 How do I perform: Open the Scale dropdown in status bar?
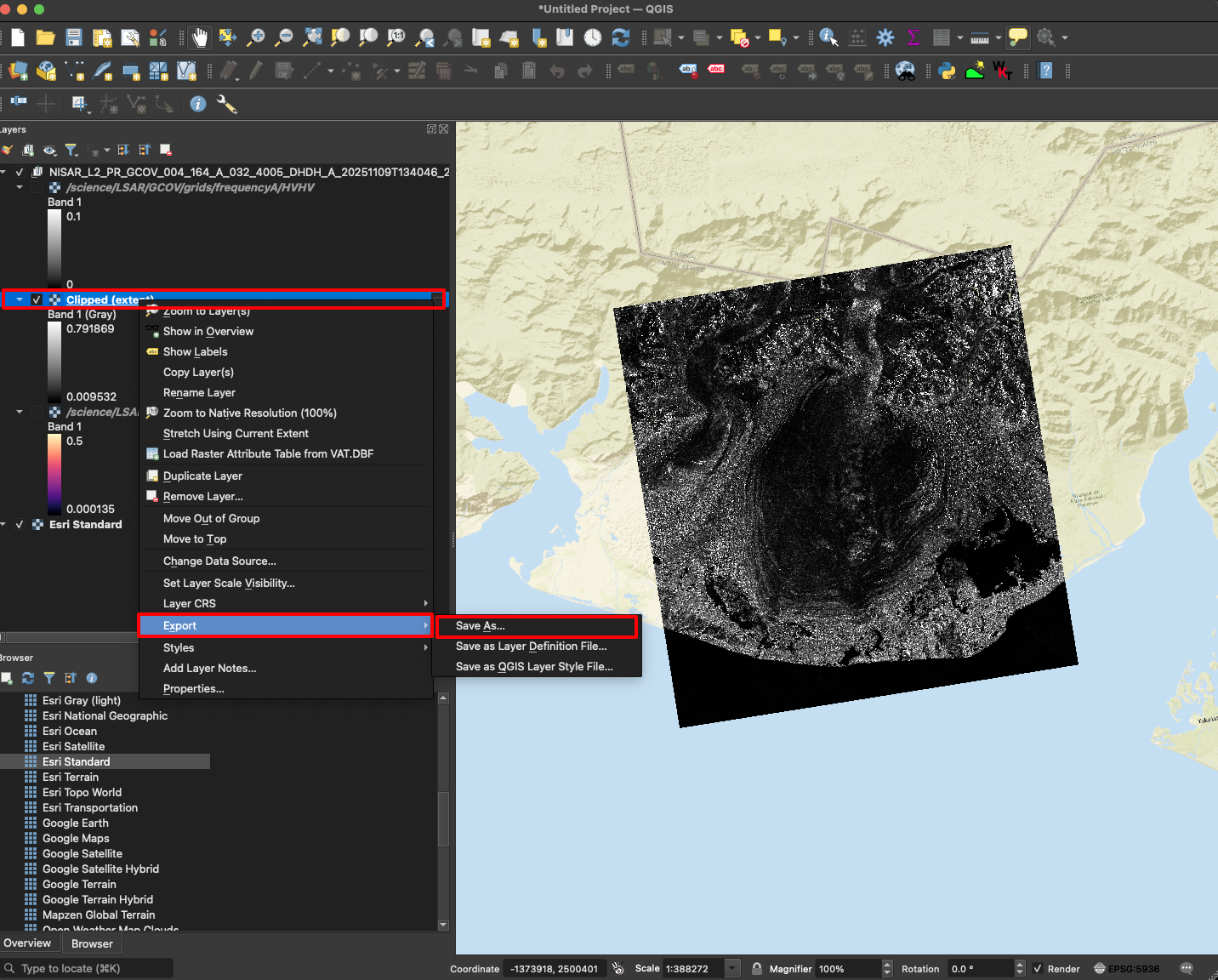coord(731,968)
